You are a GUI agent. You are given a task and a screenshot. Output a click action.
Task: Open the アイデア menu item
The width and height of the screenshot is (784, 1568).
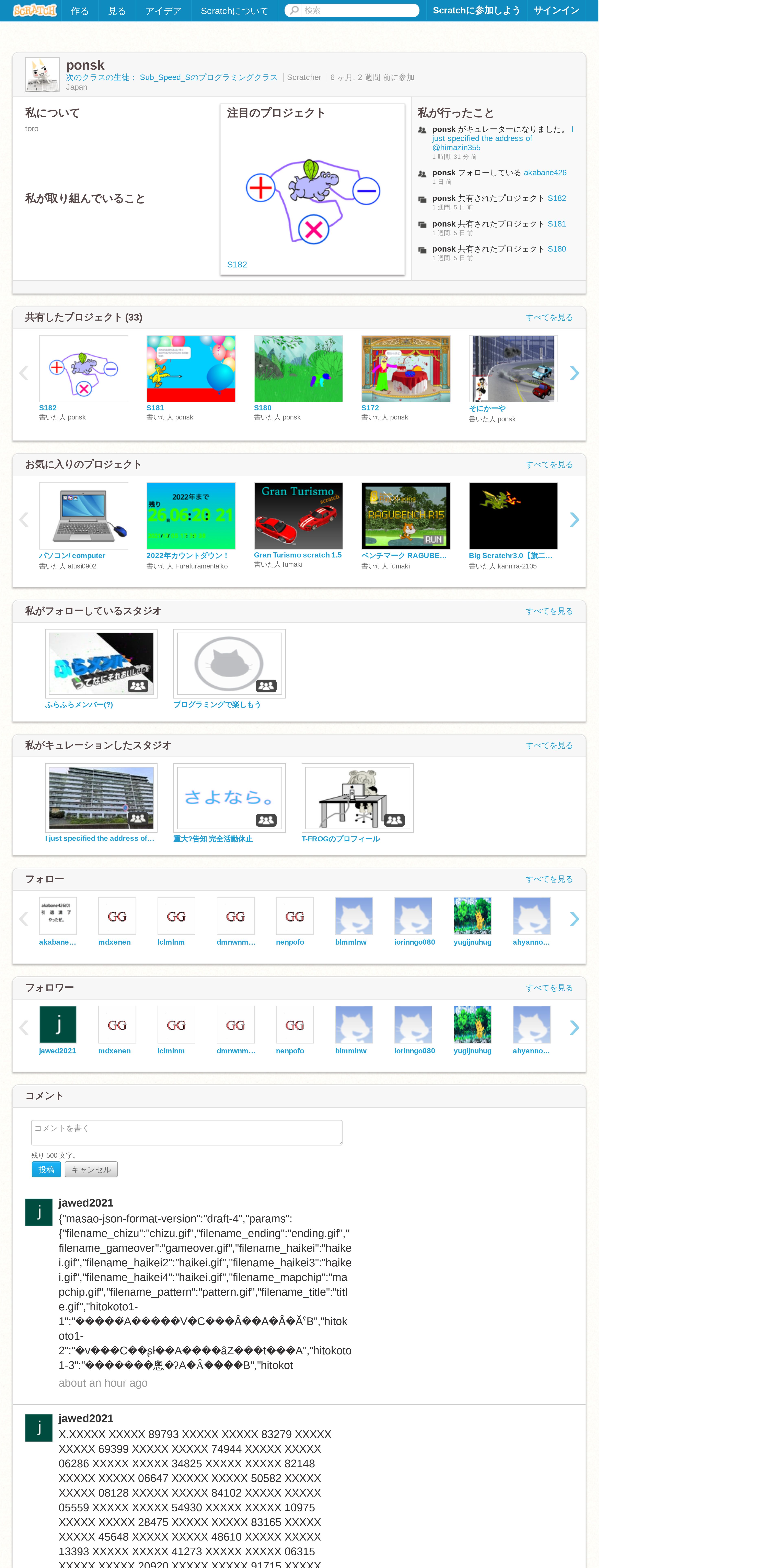163,11
